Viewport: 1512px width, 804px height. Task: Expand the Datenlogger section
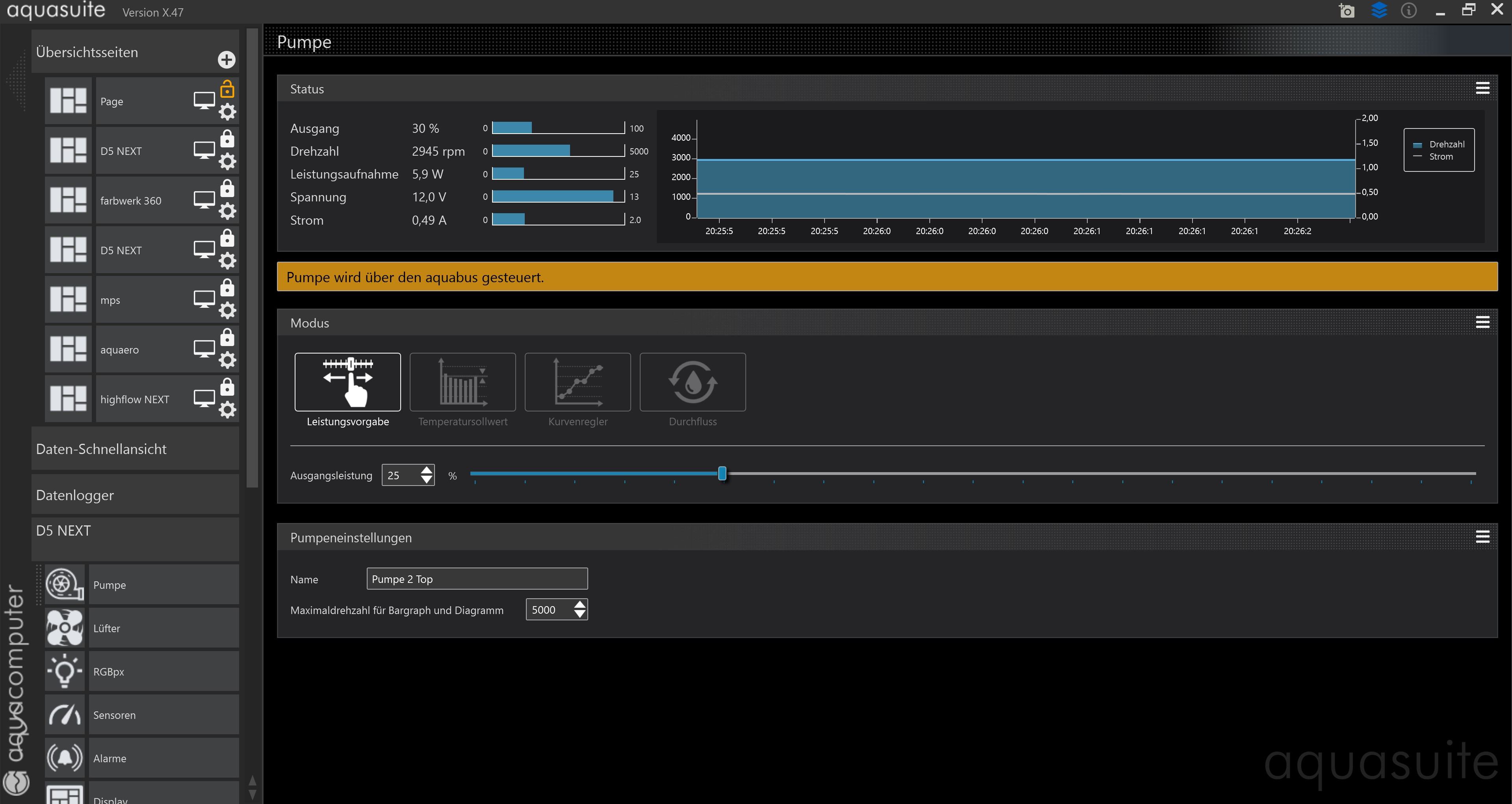tap(135, 495)
